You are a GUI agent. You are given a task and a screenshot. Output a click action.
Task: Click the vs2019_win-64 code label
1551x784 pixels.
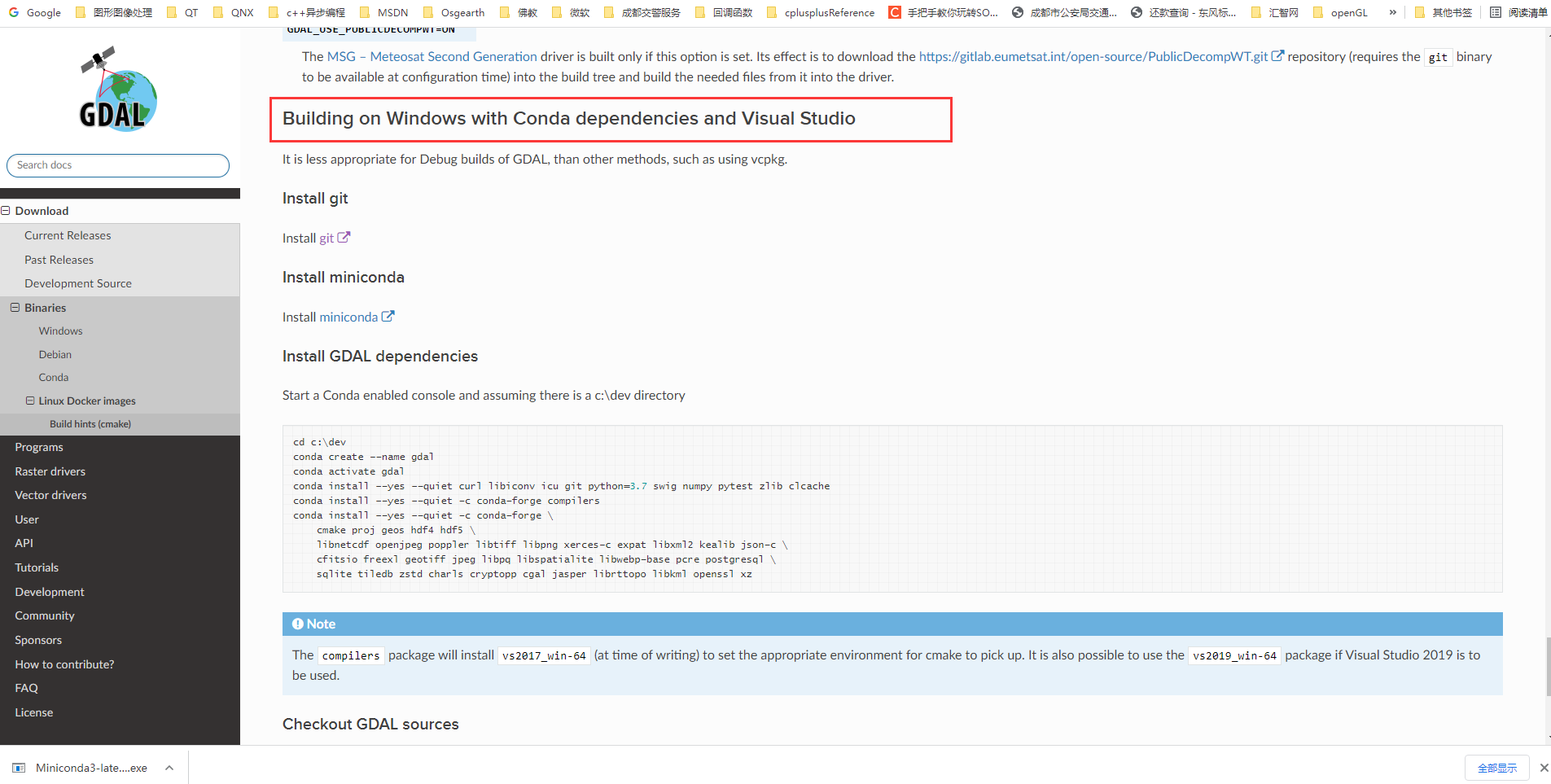(x=1234, y=655)
